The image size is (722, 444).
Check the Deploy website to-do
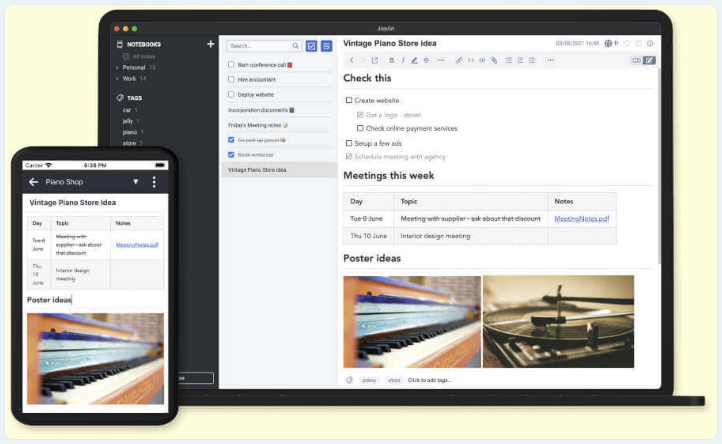pos(231,94)
